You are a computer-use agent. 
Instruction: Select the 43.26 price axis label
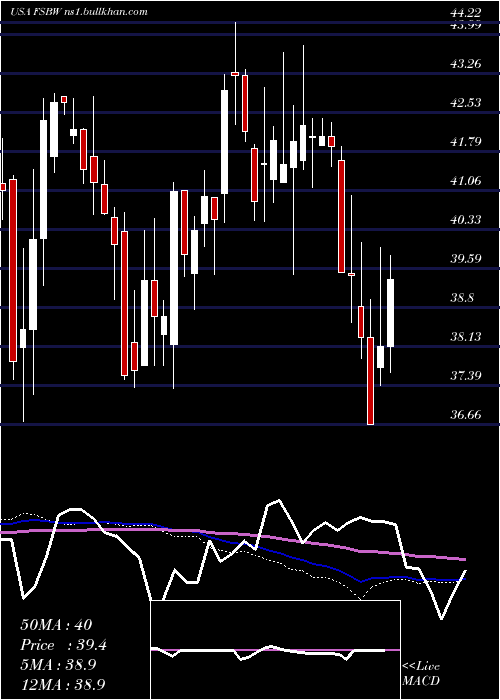coord(466,64)
